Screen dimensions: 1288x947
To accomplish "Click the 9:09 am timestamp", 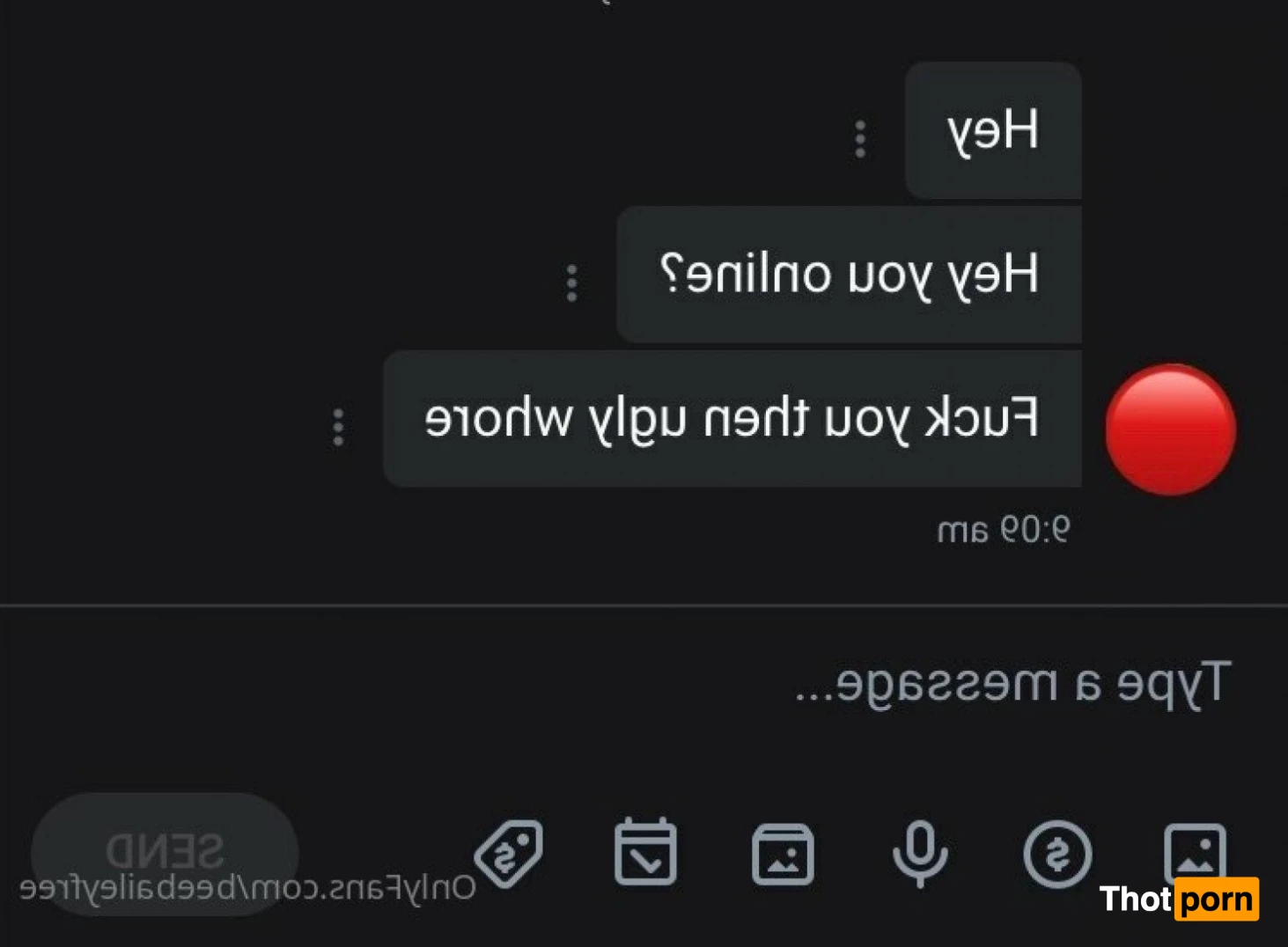I will 1004,530.
